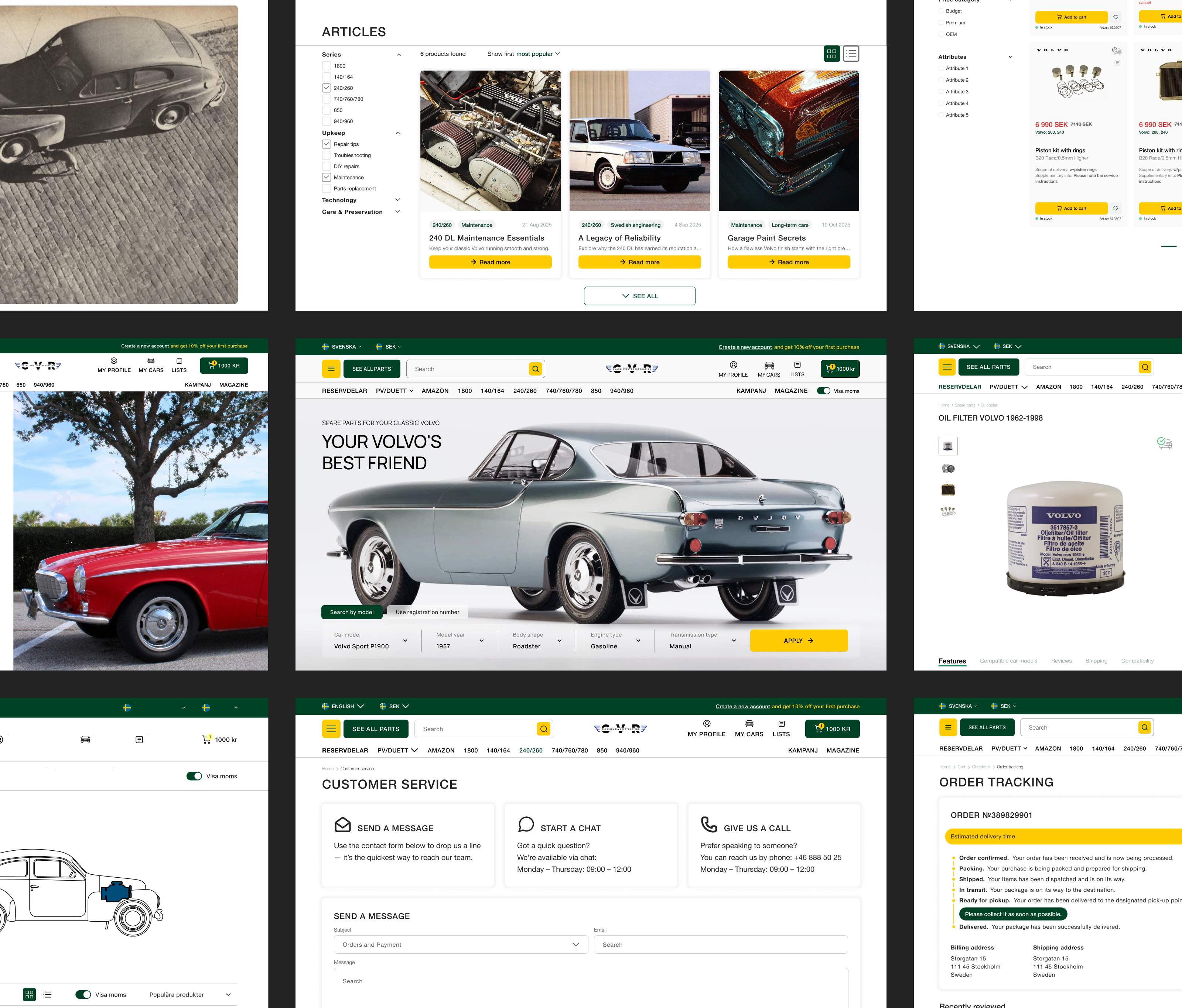Click car question icon on Piston kit card

coord(1117,51)
